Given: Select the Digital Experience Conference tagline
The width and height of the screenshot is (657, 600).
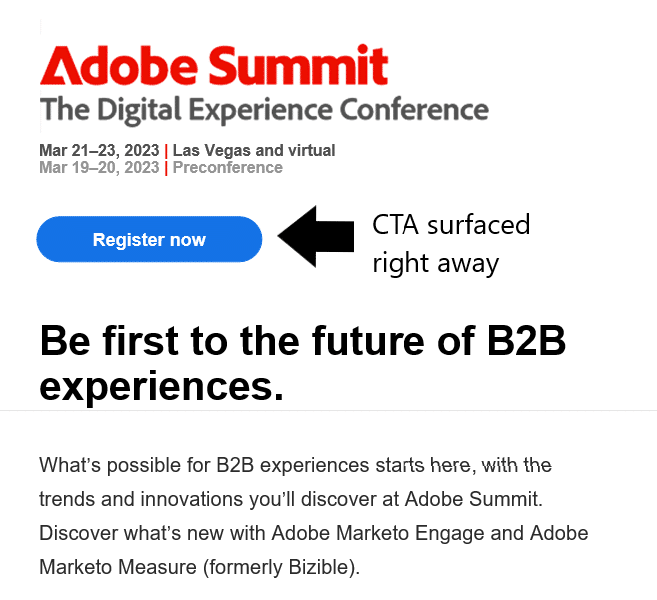Looking at the screenshot, I should click(264, 110).
